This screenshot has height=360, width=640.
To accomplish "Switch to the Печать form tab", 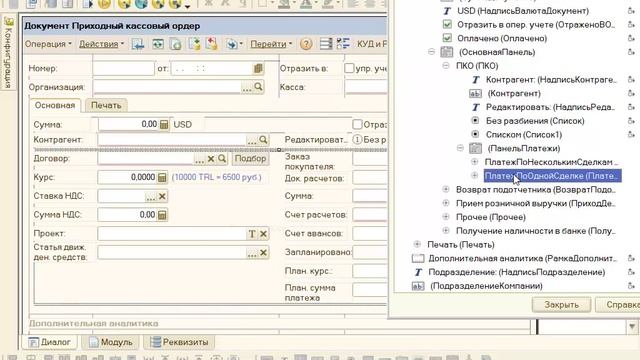I will pos(106,105).
